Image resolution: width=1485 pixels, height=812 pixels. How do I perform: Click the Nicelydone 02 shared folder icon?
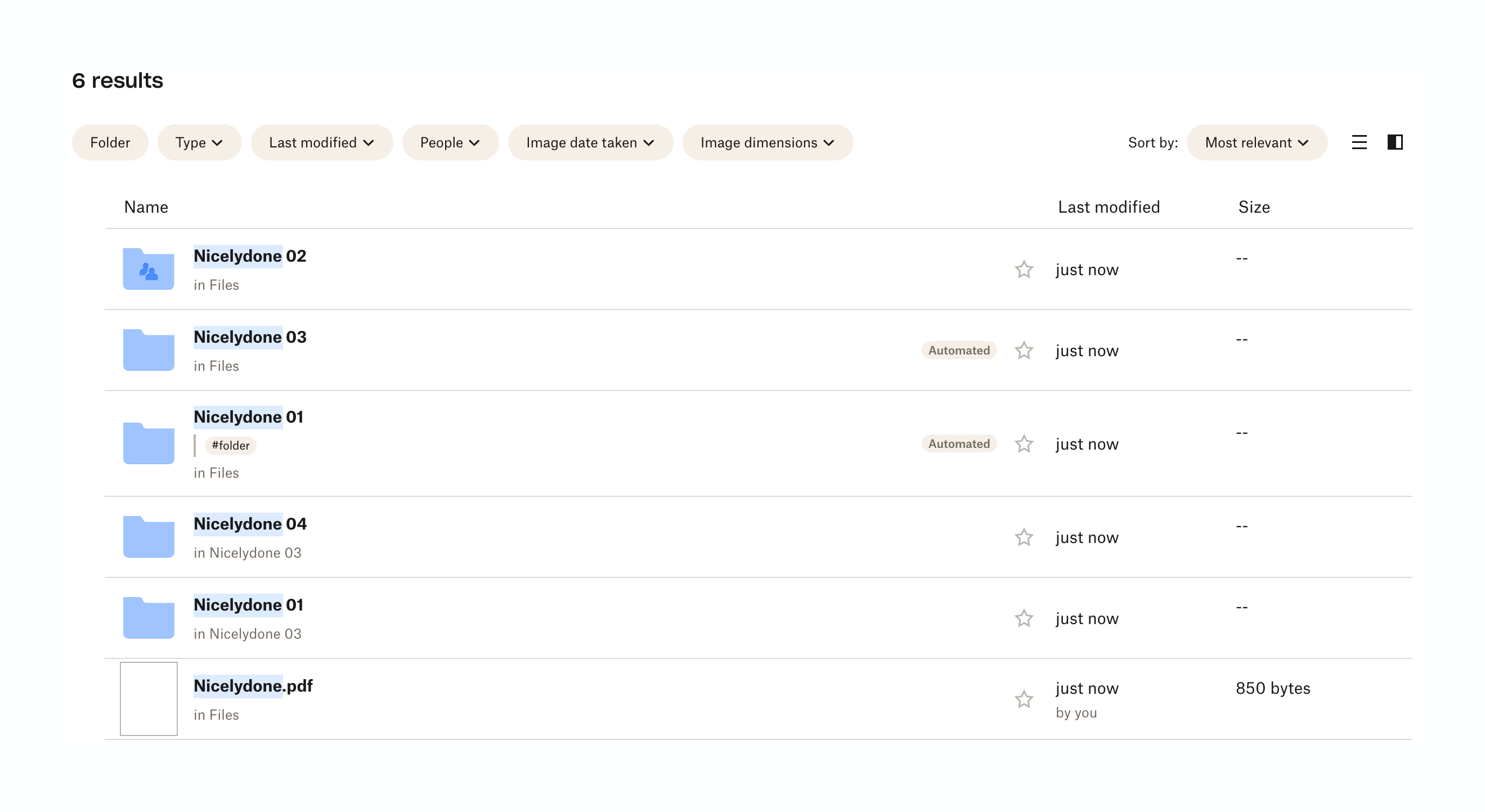coord(148,269)
